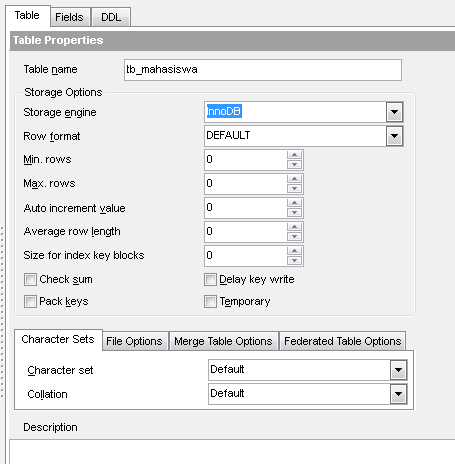The image size is (455, 464).
Task: Open the File Options tab
Action: point(134,341)
